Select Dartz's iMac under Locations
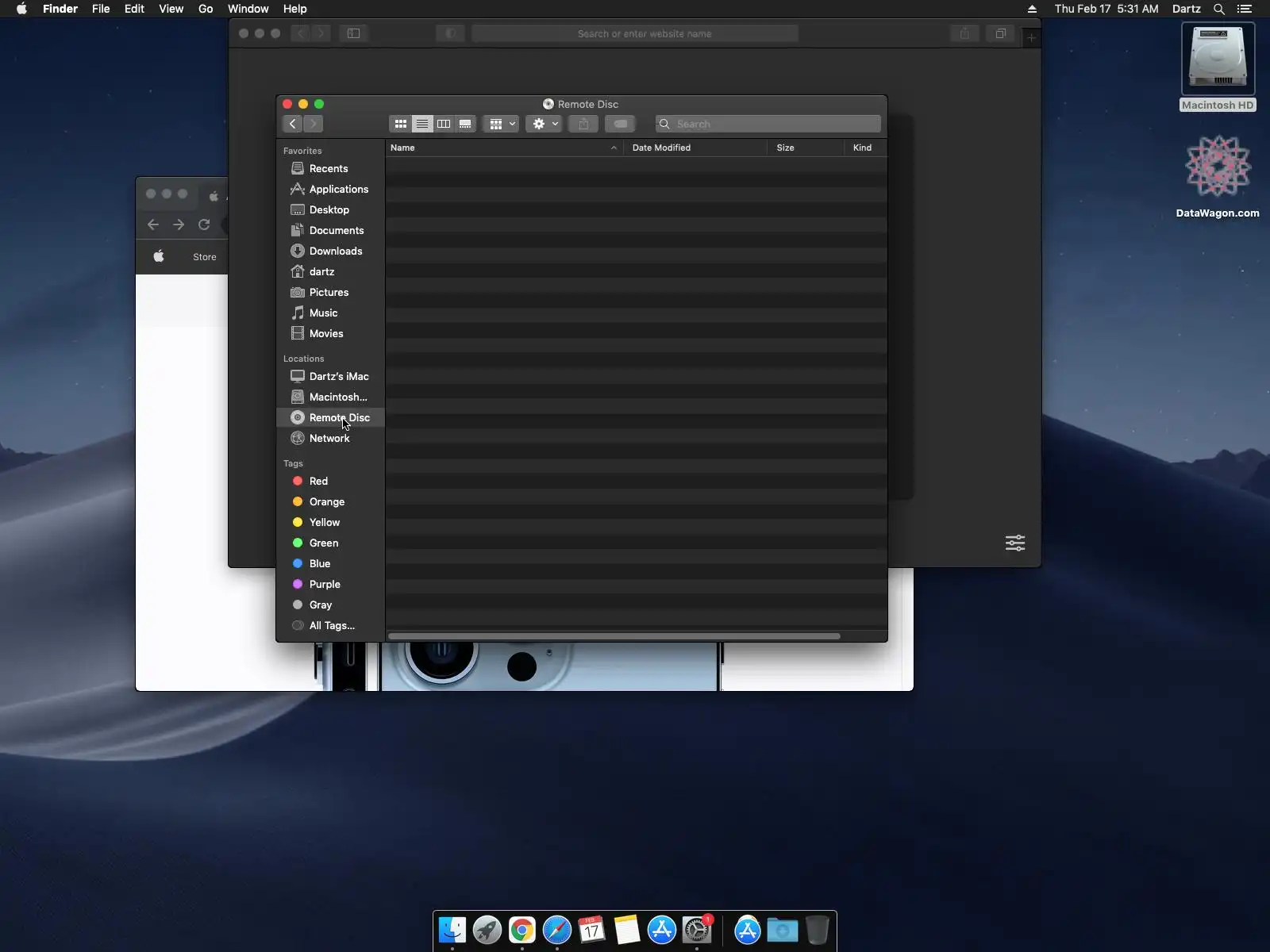The height and width of the screenshot is (952, 1270). click(x=330, y=376)
